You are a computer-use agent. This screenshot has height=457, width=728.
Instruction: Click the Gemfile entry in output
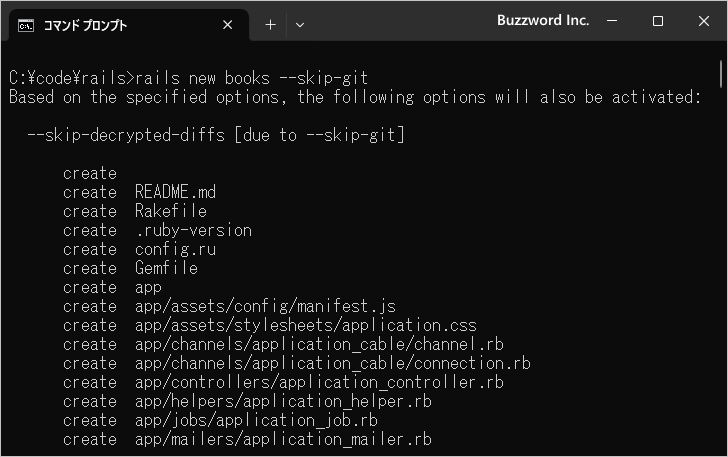coord(166,268)
